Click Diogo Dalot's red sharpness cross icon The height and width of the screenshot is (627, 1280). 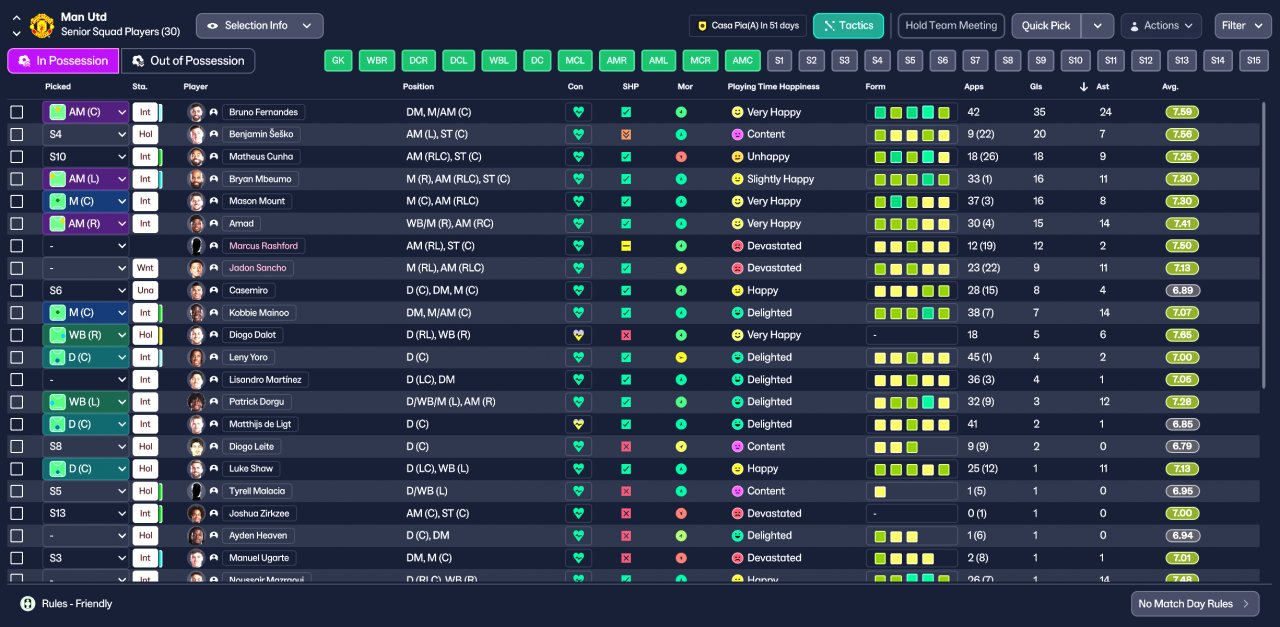click(626, 335)
